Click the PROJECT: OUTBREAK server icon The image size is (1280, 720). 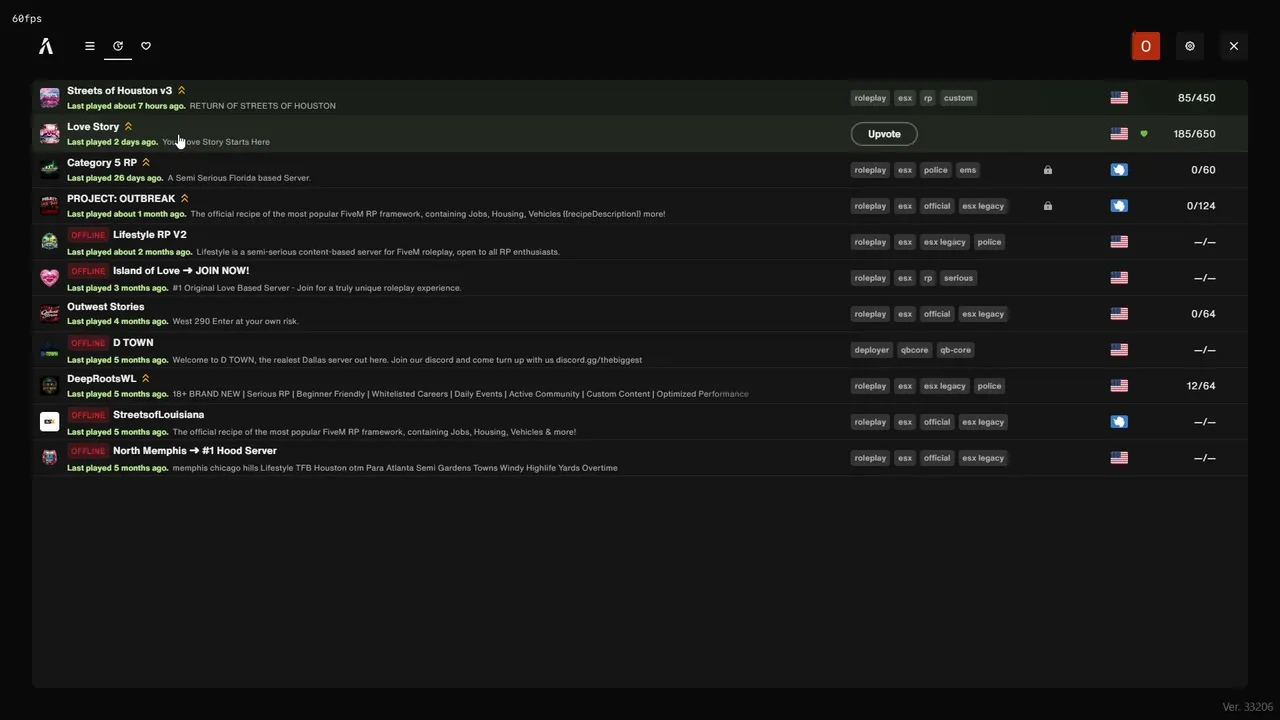tap(49, 206)
